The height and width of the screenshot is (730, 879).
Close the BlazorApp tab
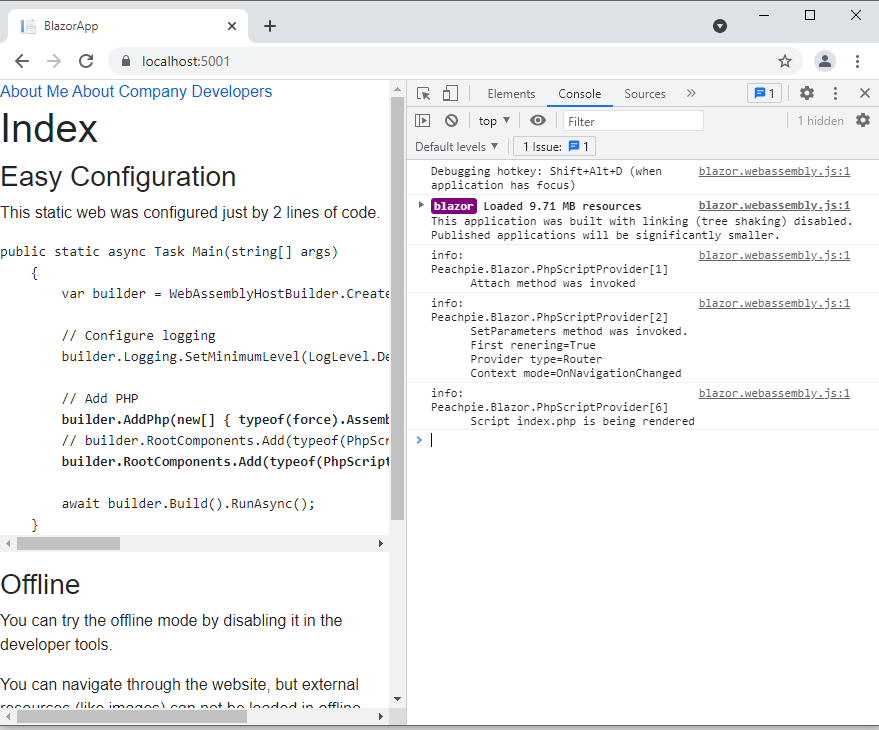coord(232,26)
